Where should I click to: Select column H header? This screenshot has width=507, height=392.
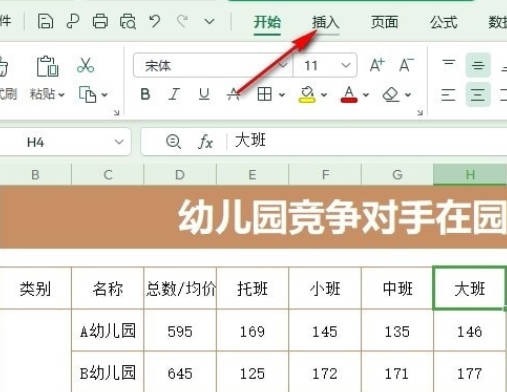[470, 175]
